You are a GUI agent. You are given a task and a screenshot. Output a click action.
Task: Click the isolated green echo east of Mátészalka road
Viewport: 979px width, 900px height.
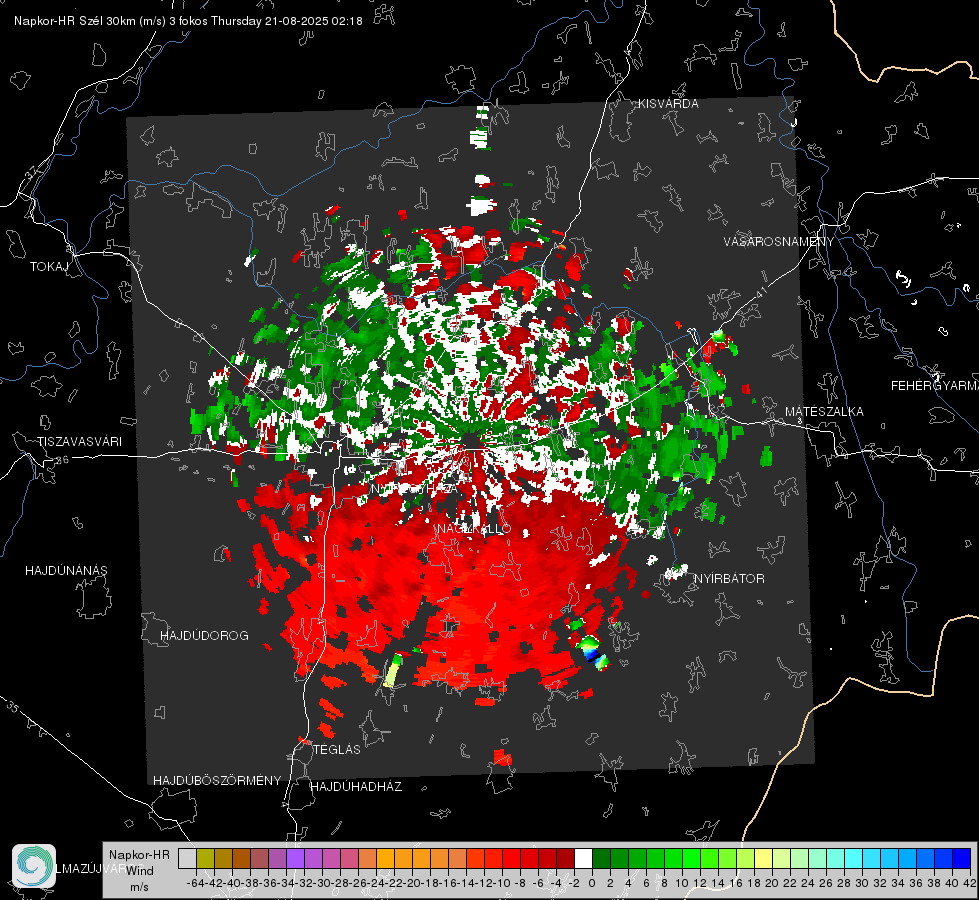[767, 457]
